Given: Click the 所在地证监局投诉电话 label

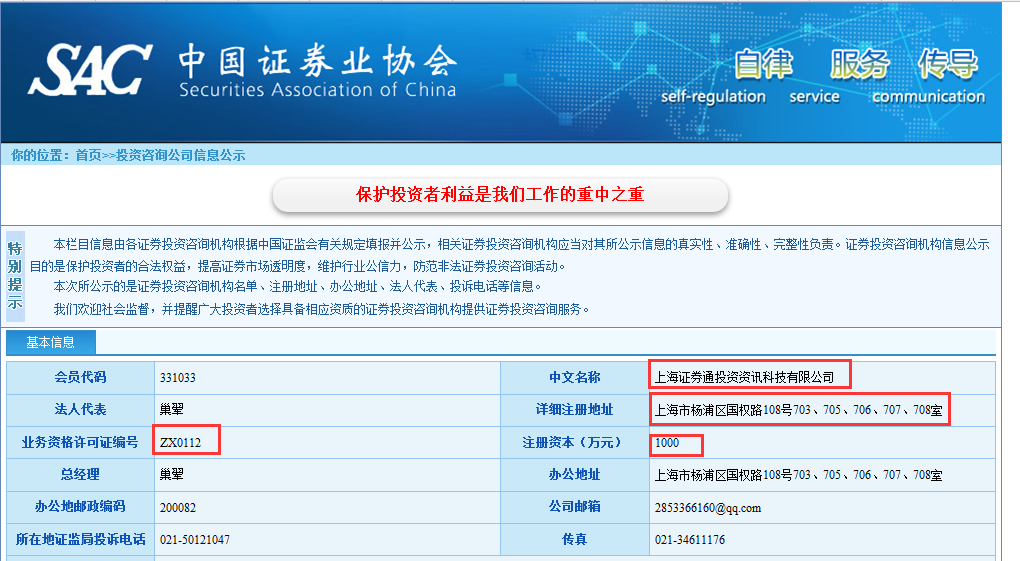Looking at the screenshot, I should [80, 540].
